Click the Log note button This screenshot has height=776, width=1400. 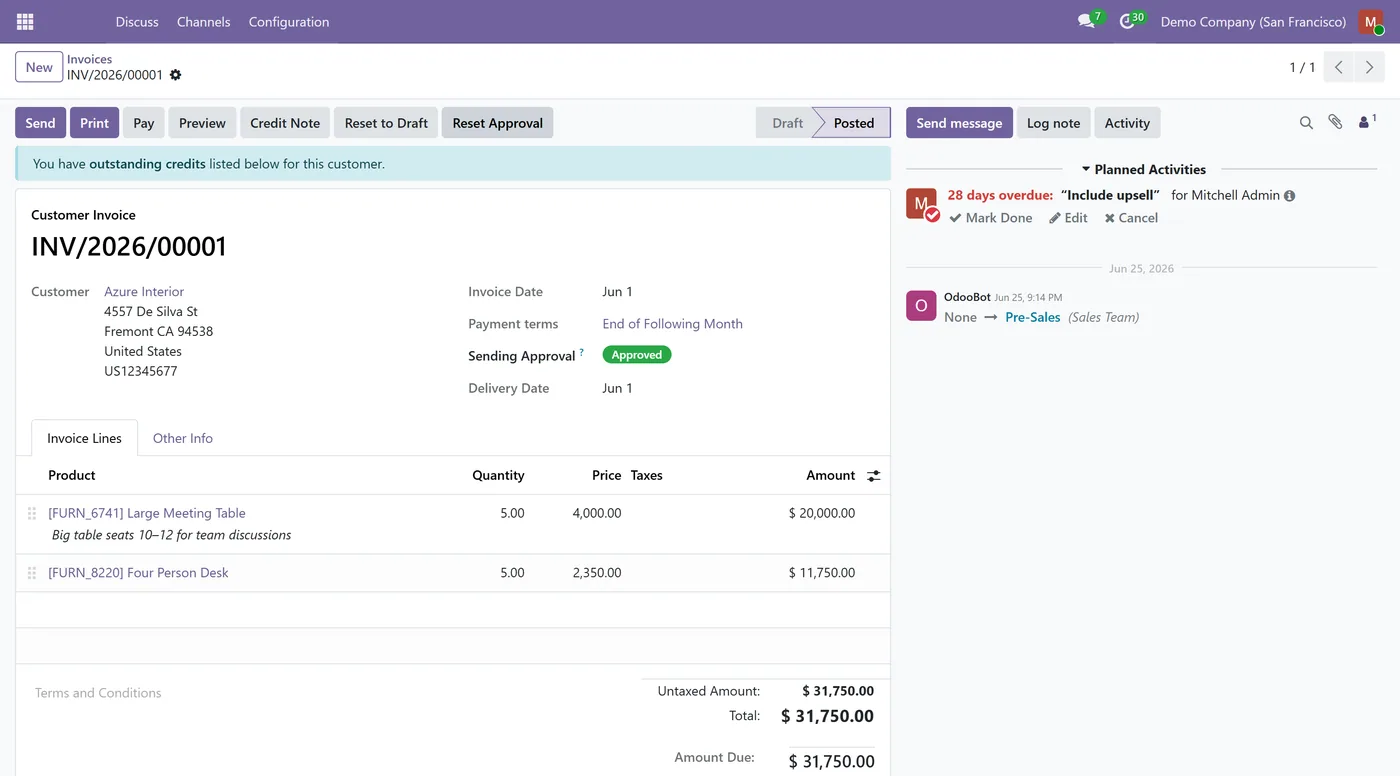click(x=1053, y=123)
